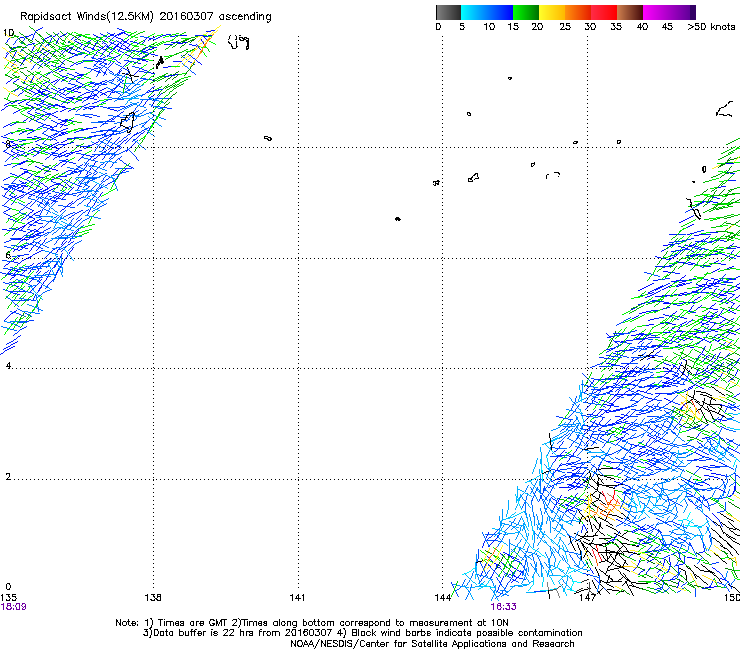This screenshot has width=740, height=650.
Task: Click the NOAA/NESDIS Center for Satellite Applications credit
Action: point(432,644)
